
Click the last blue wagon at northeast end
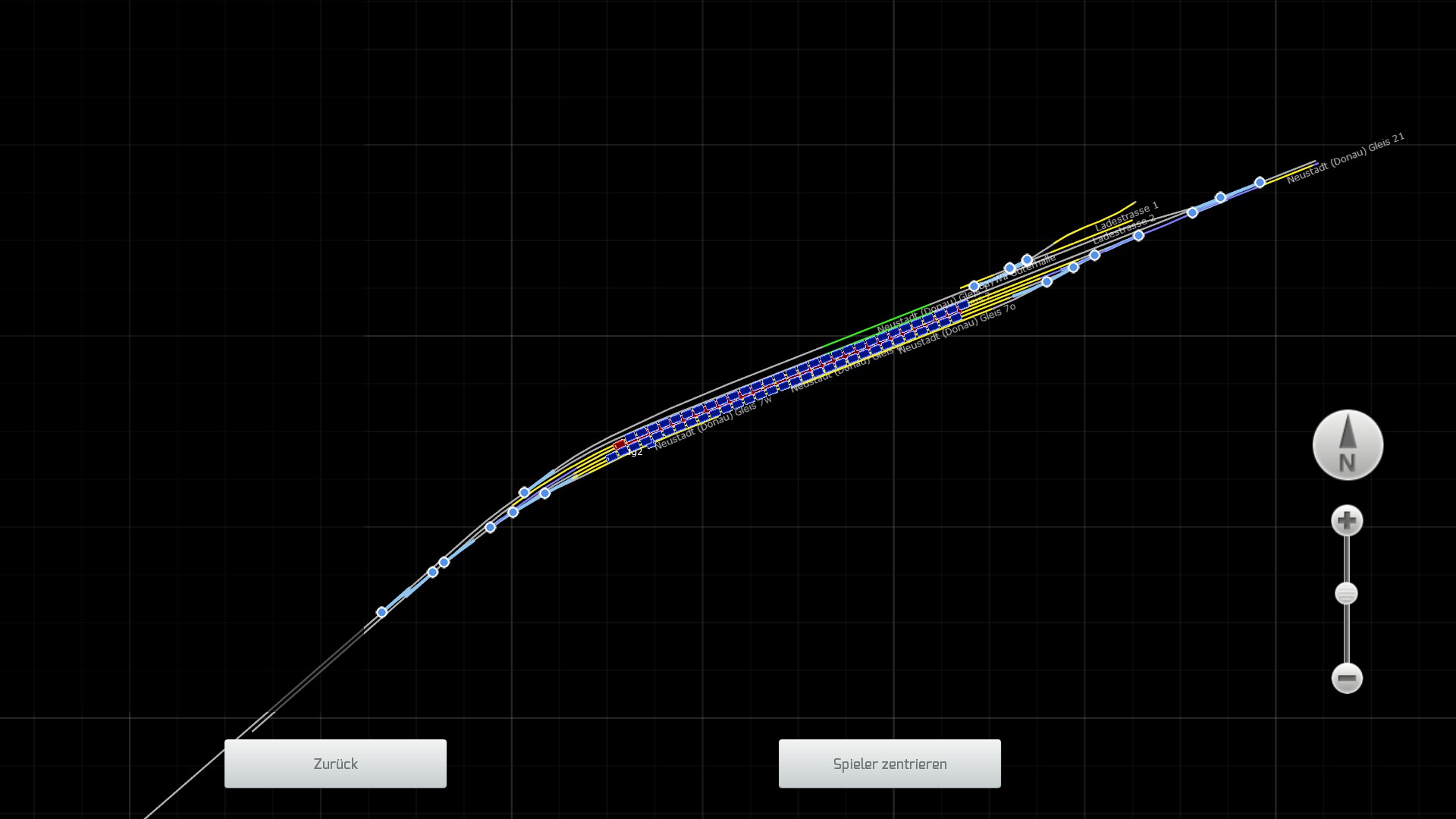[x=962, y=305]
